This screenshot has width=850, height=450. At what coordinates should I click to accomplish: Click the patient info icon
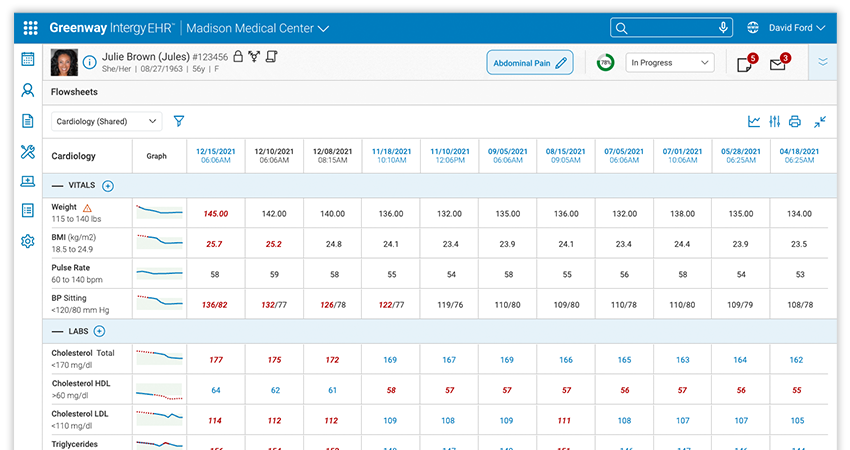coord(90,63)
